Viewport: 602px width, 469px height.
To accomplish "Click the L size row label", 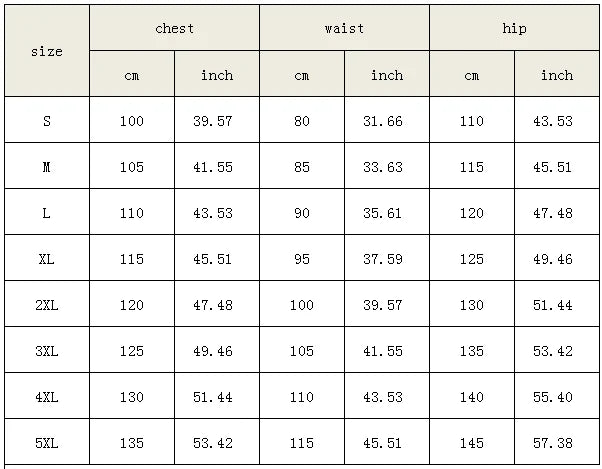I will pos(47,213).
